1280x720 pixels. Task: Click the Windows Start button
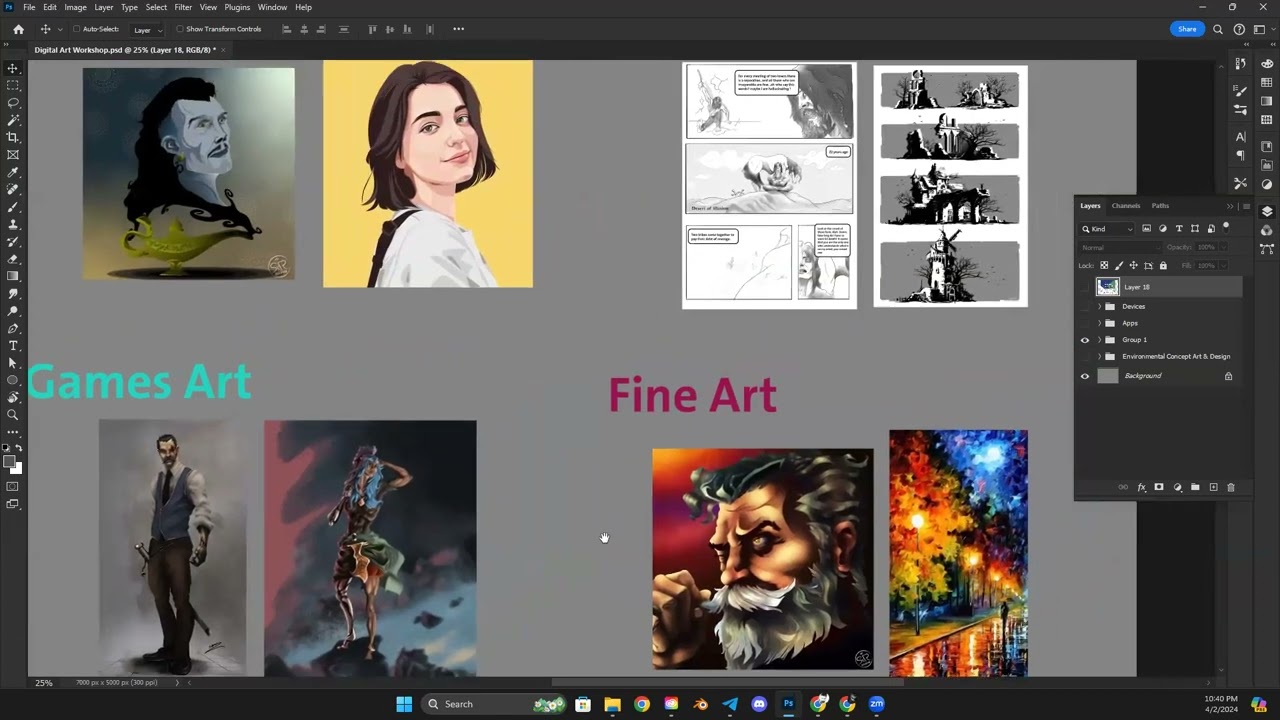404,704
